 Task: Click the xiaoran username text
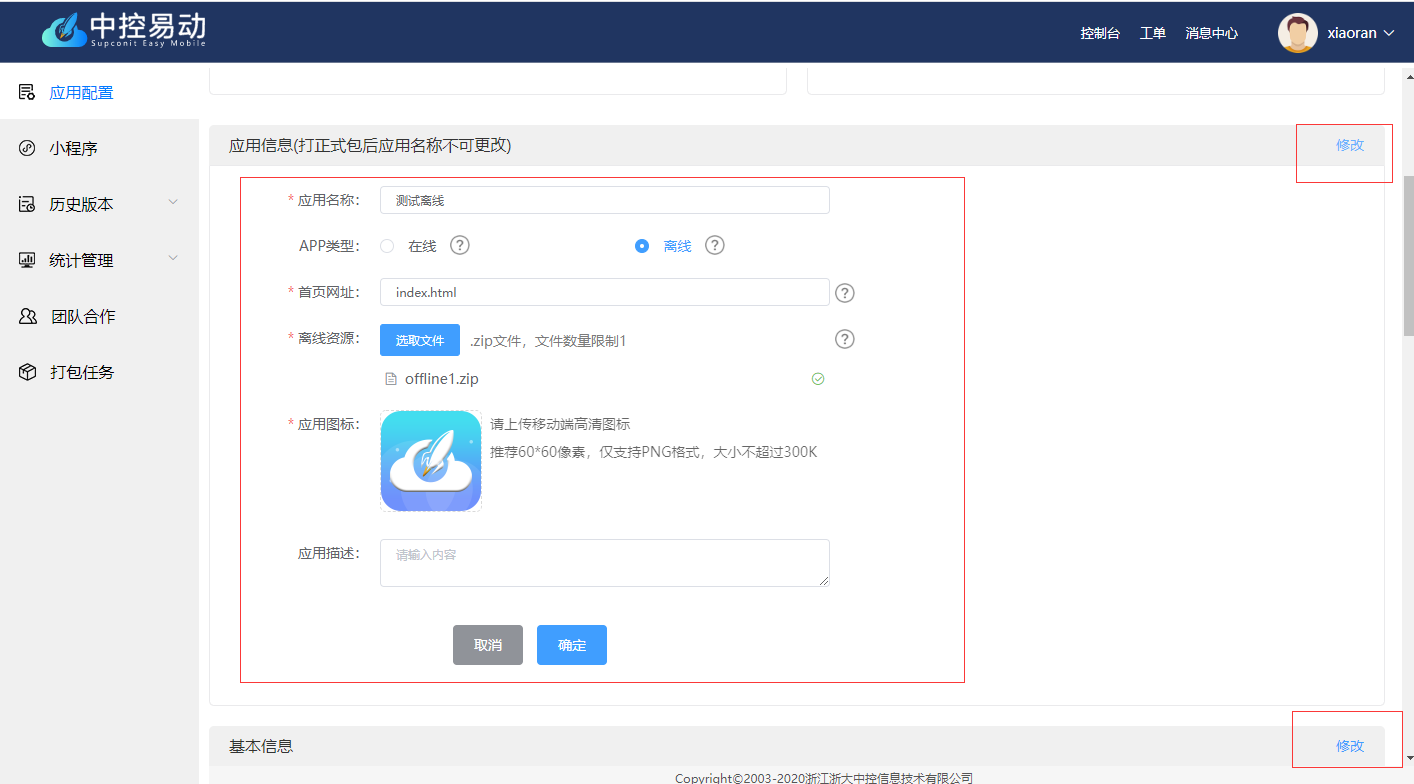click(1352, 33)
